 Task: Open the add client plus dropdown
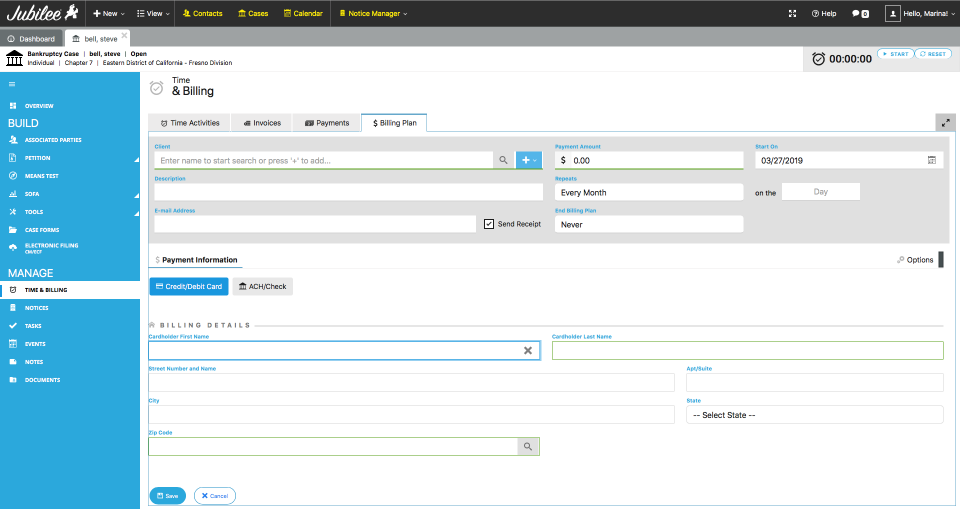pyautogui.click(x=529, y=160)
